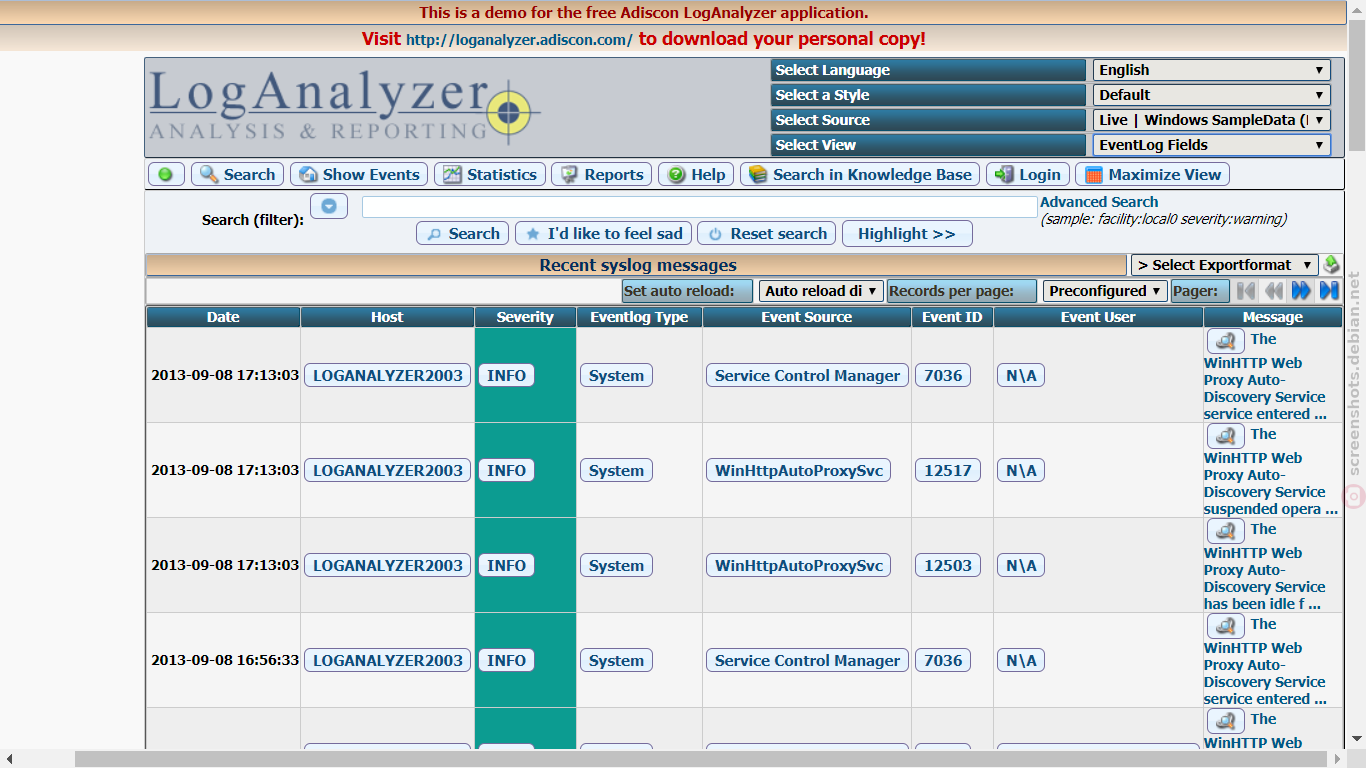Open details icon for event 7036 at 16:56:33
The height and width of the screenshot is (768, 1366).
pyautogui.click(x=1225, y=626)
